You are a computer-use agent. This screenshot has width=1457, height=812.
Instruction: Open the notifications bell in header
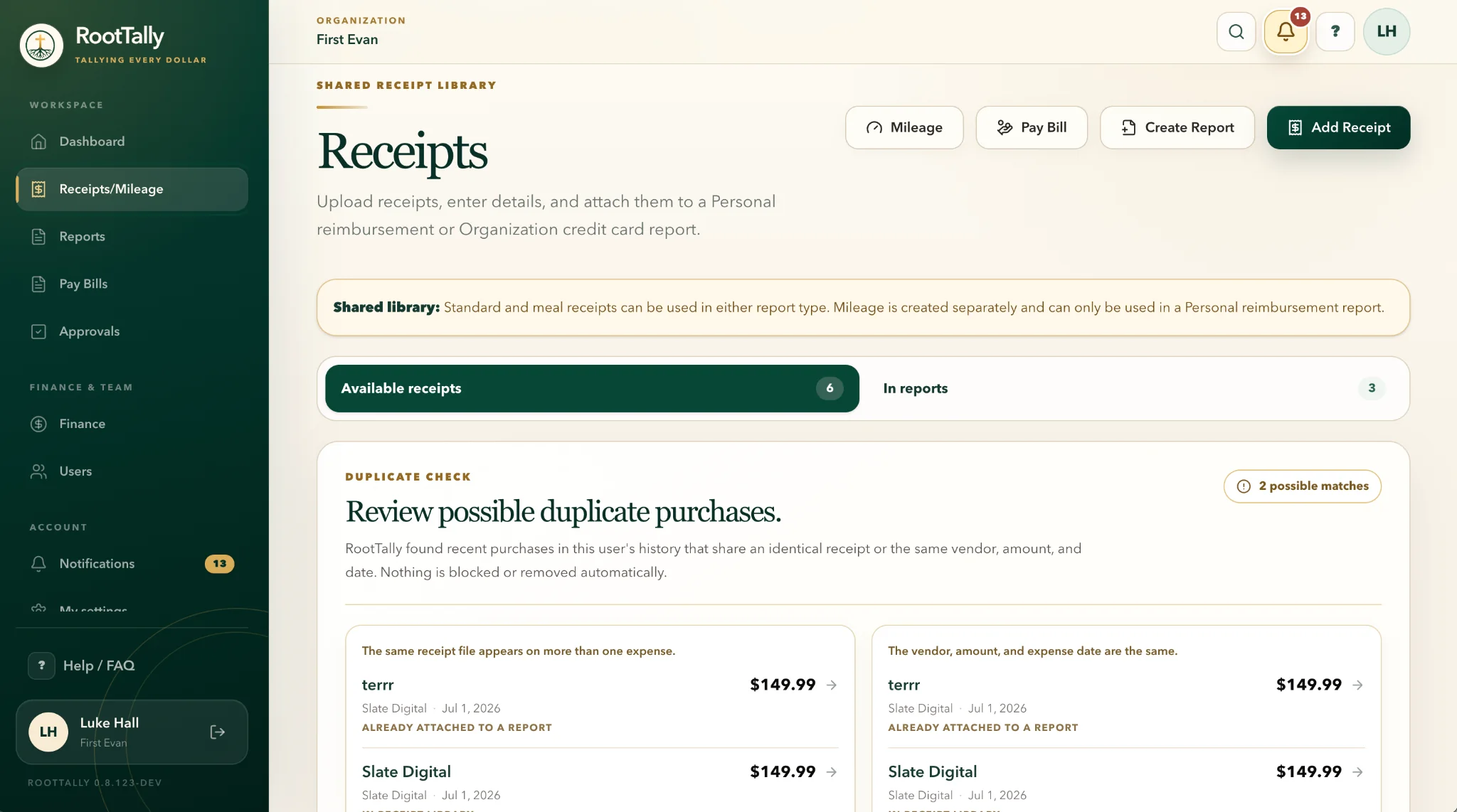pyautogui.click(x=1286, y=32)
